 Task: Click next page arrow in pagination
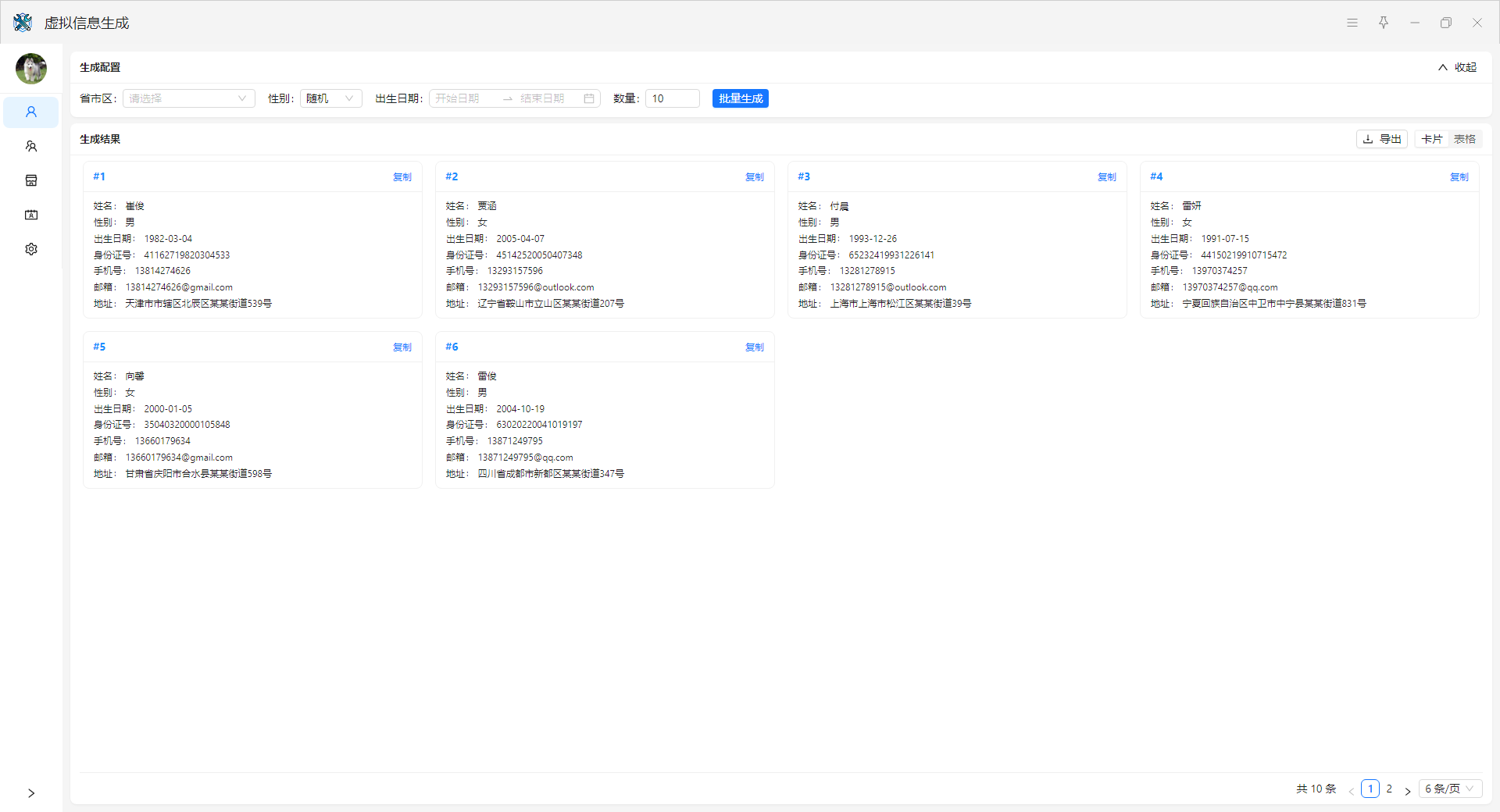[1408, 791]
